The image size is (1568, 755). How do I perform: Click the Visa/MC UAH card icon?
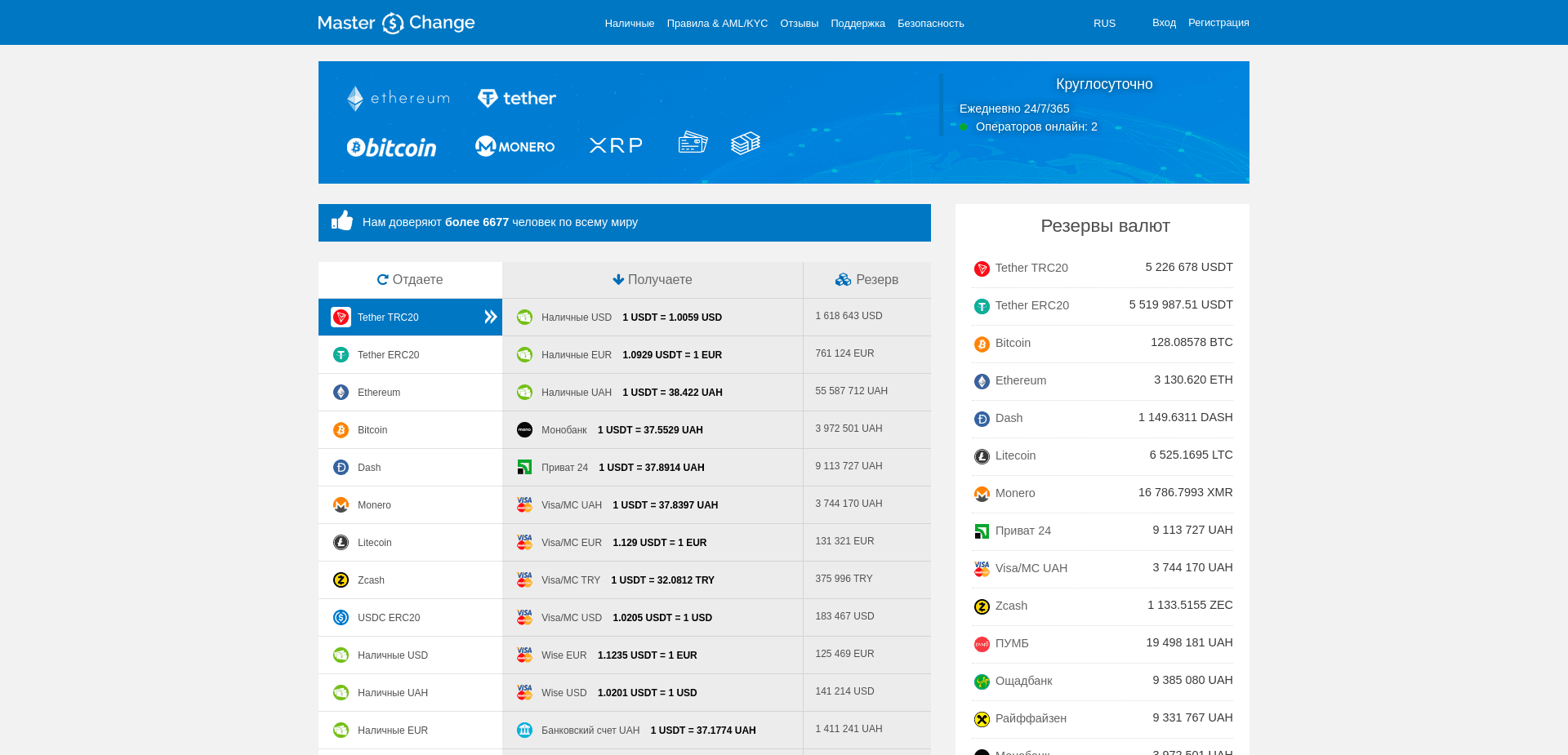point(524,504)
